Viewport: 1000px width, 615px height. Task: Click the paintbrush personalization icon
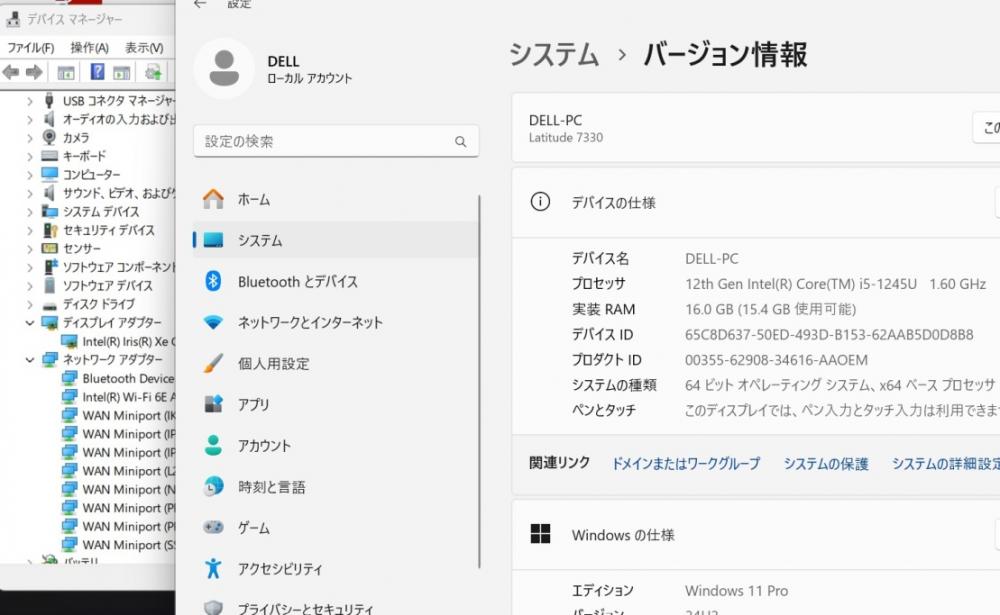214,363
